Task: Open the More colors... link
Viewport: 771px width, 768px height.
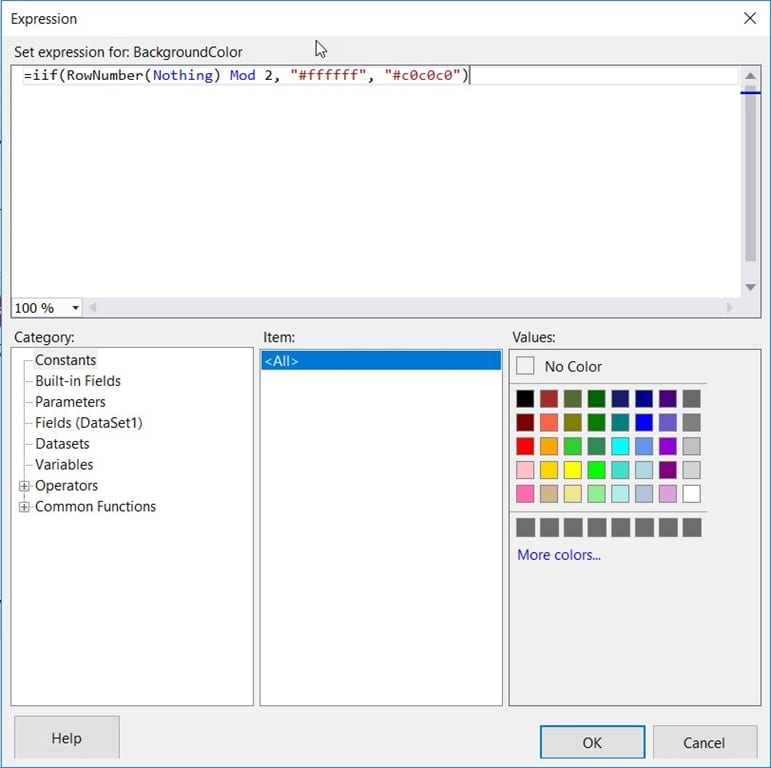Action: click(559, 555)
